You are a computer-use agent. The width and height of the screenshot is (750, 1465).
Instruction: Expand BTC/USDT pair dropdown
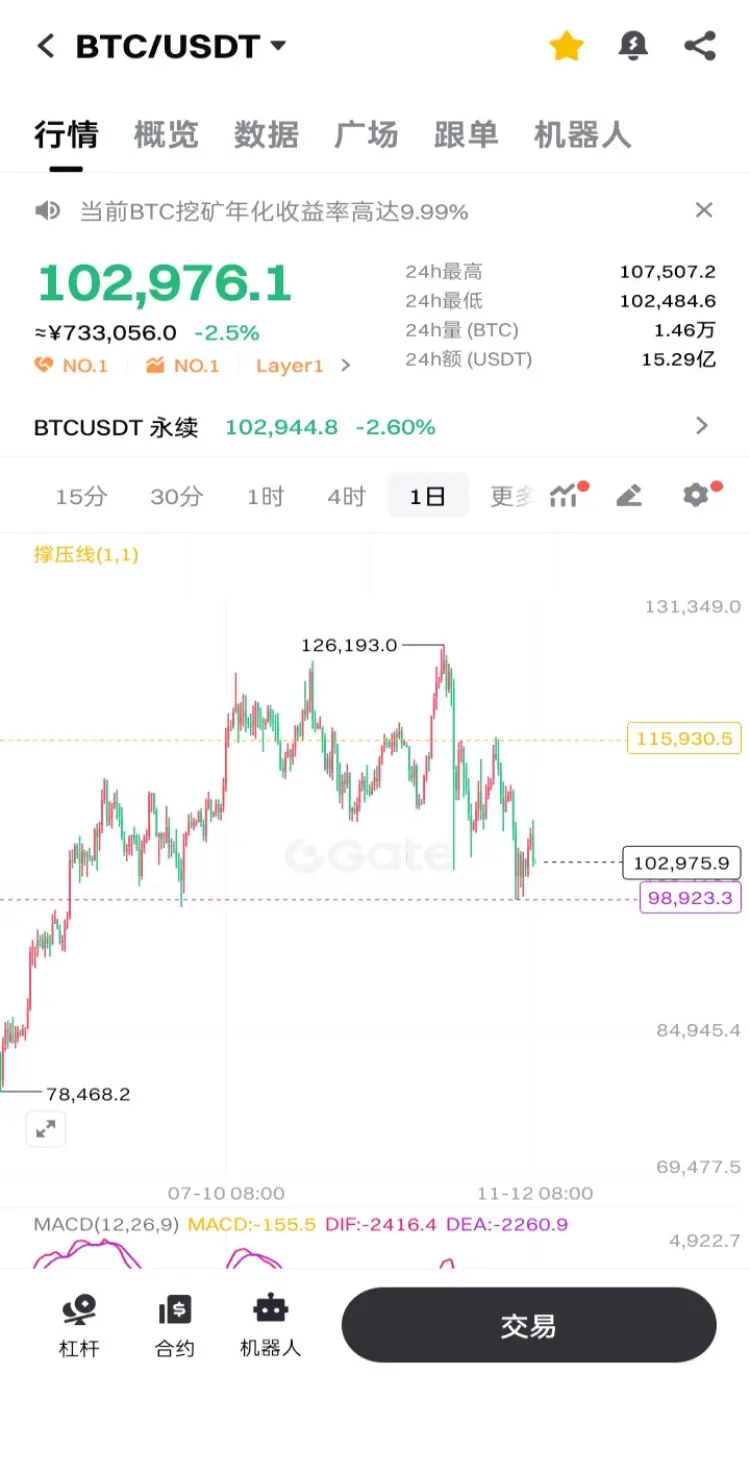click(x=278, y=46)
